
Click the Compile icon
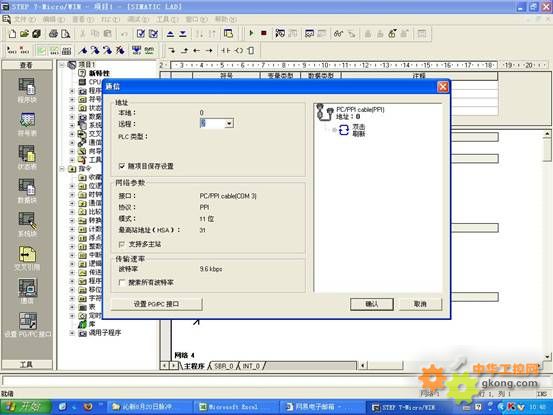click(x=141, y=34)
